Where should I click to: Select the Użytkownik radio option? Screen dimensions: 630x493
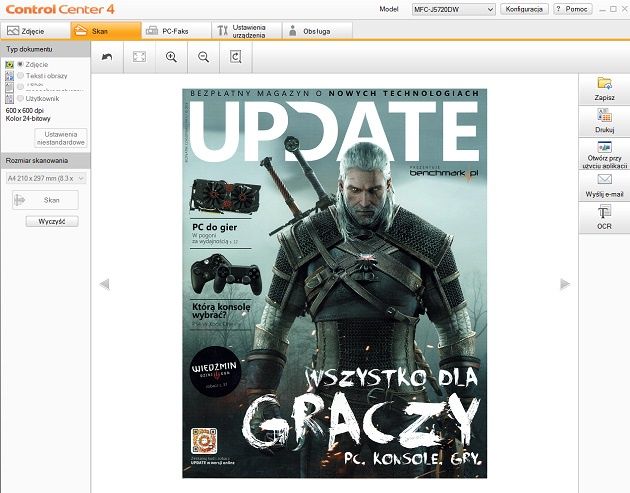tap(20, 98)
